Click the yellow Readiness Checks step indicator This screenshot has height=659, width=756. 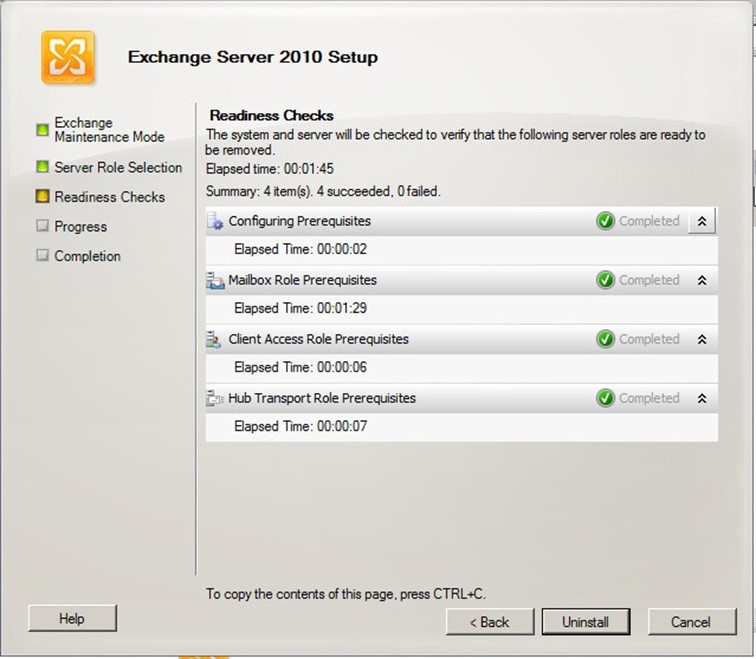click(42, 196)
